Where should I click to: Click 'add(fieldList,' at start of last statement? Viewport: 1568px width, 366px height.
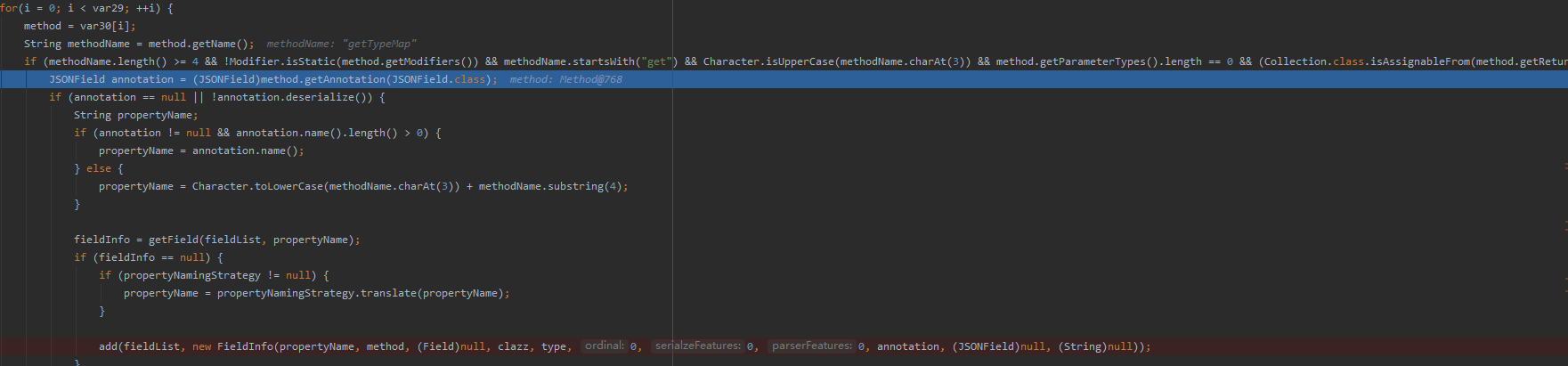[x=142, y=346]
